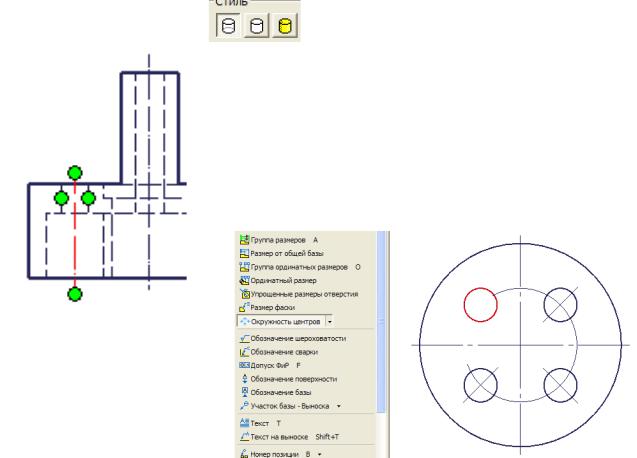Choose Группа размеров command
637x458 pixels.
(279, 240)
